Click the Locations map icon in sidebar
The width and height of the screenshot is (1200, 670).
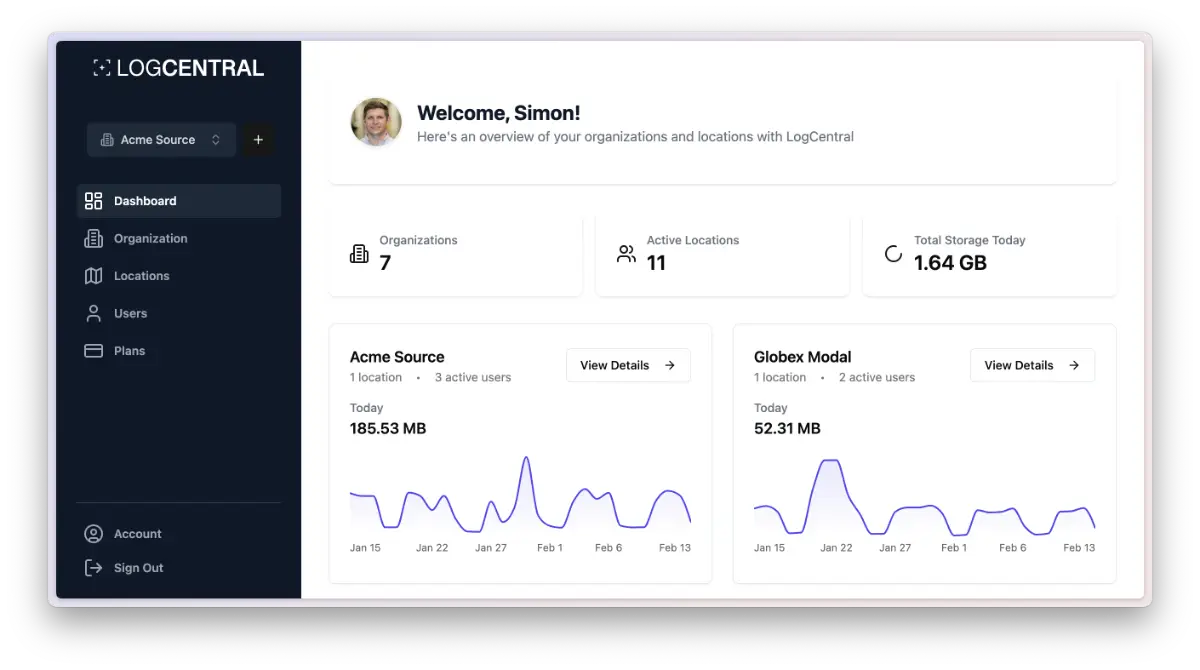point(94,276)
